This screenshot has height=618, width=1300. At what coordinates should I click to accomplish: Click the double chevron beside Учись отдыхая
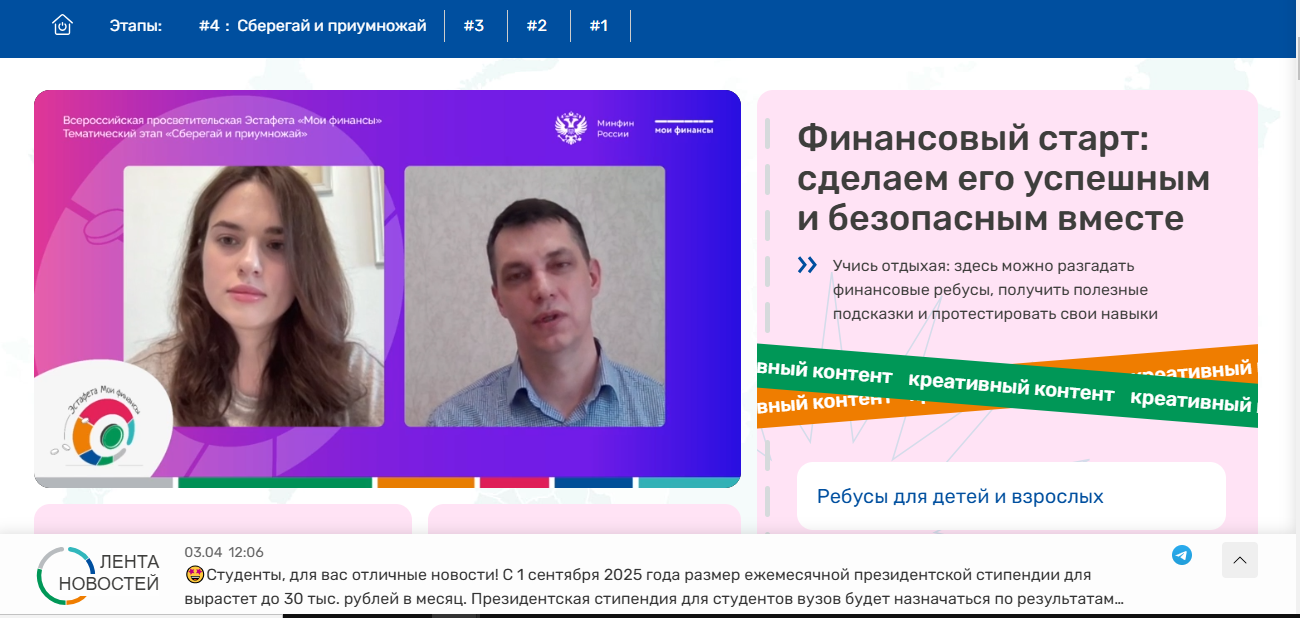pyautogui.click(x=807, y=266)
